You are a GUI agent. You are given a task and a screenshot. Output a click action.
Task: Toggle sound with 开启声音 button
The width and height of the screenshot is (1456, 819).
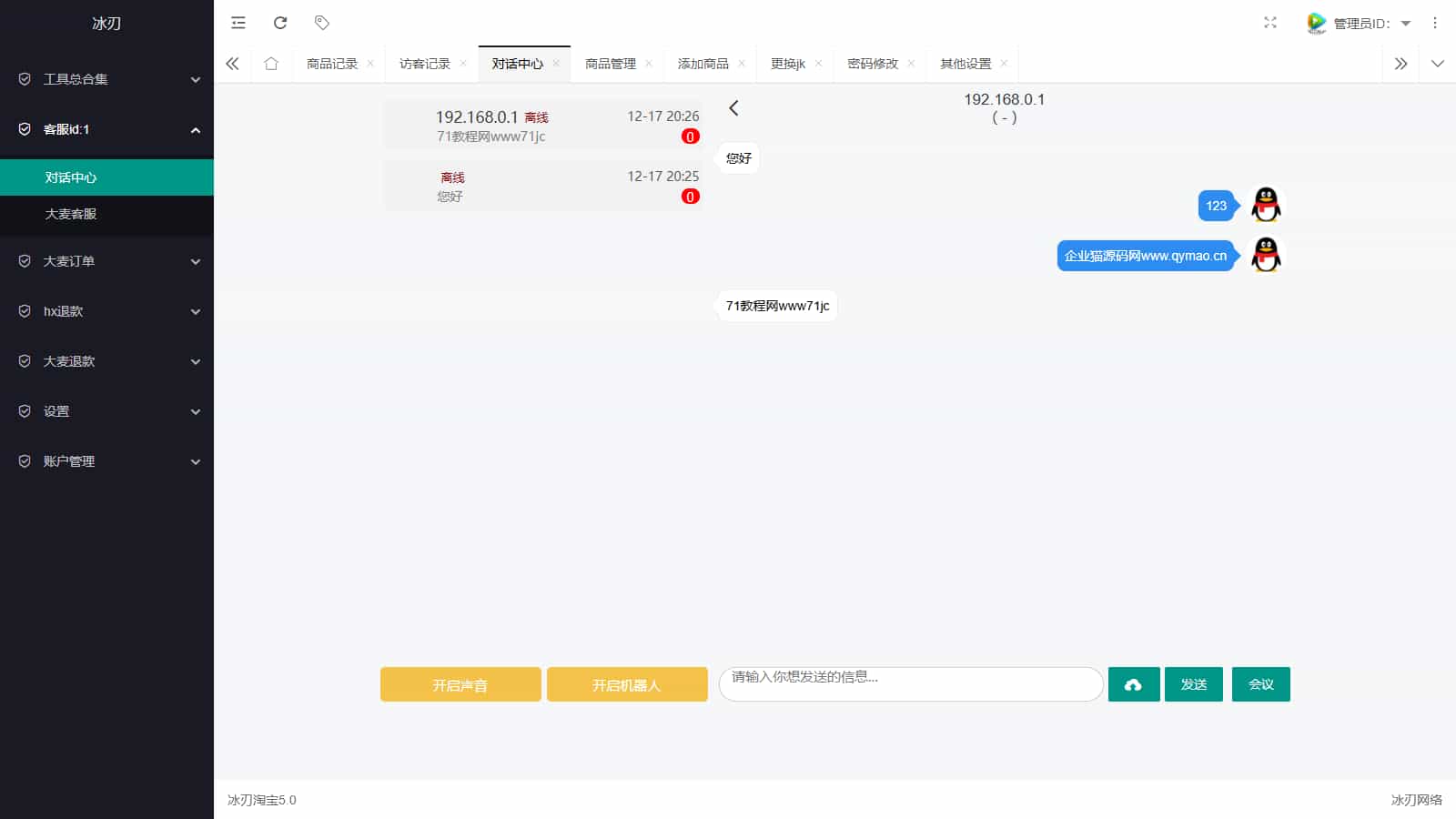(460, 684)
